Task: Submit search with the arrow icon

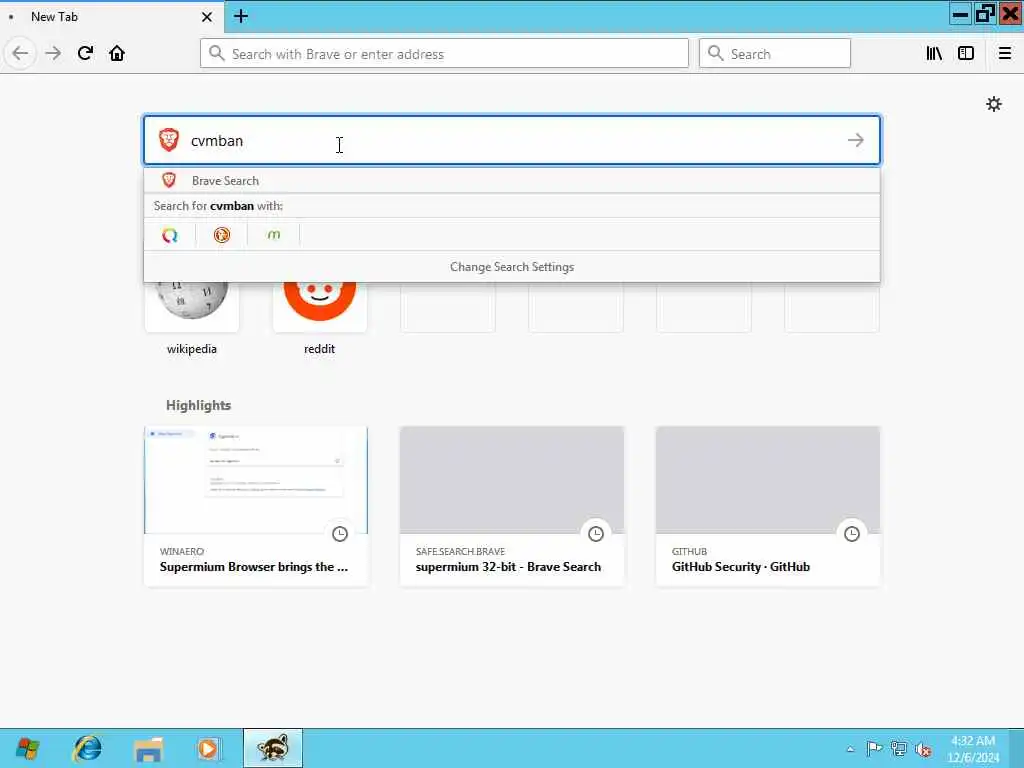Action: [x=856, y=140]
